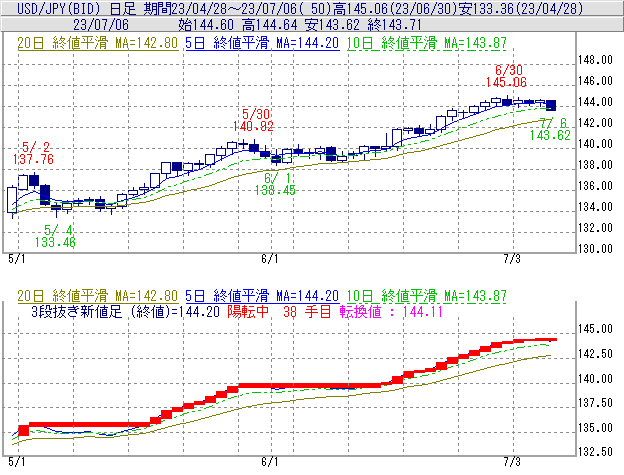Click the date 23/07/06 in second header row
The height and width of the screenshot is (475, 624).
tap(101, 25)
